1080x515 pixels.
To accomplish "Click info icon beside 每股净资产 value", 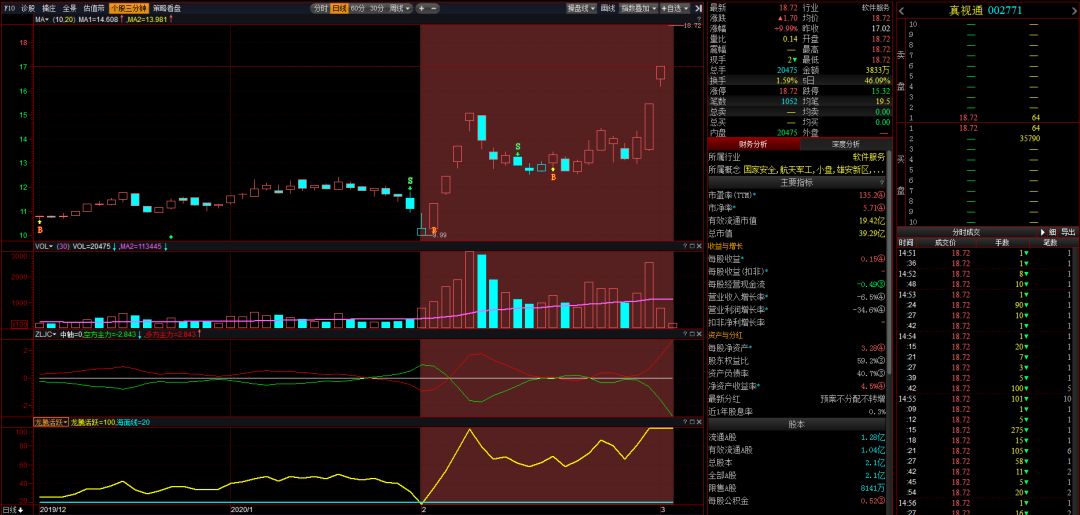I will (882, 348).
